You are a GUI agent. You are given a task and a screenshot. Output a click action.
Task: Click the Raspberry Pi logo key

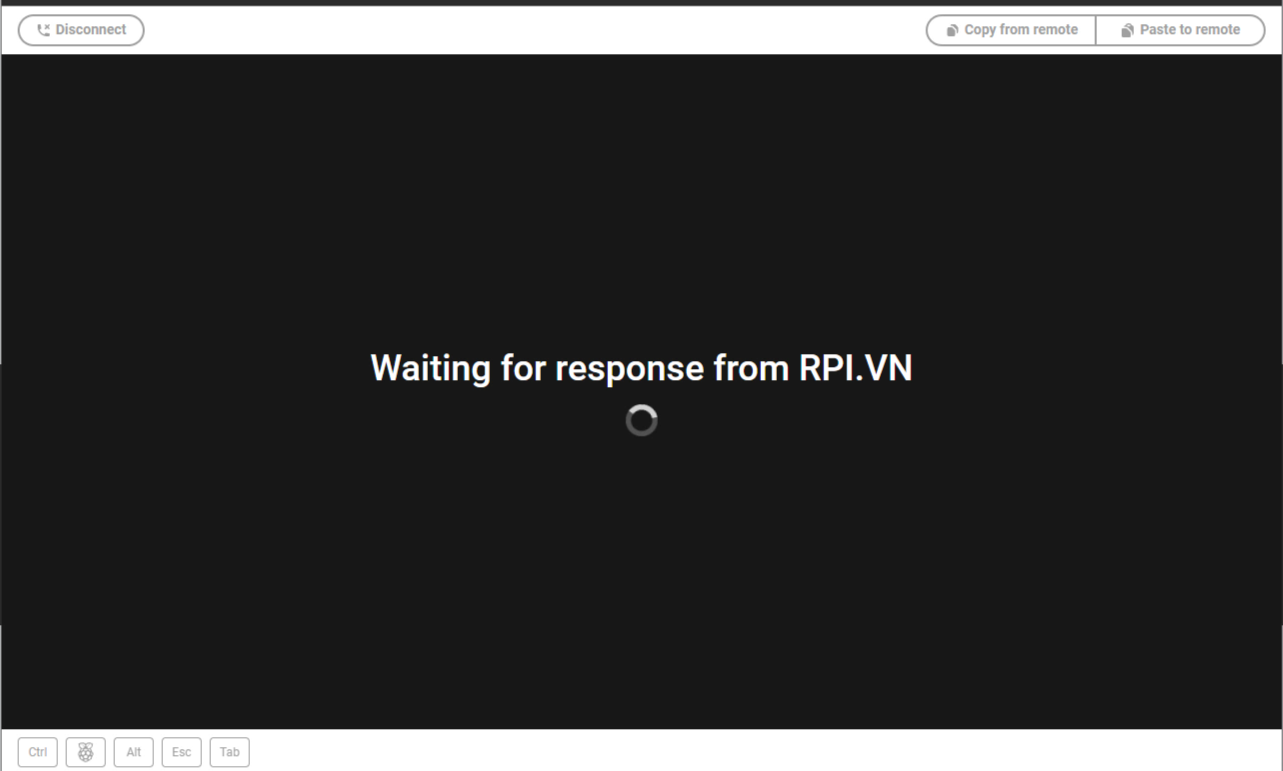(x=86, y=752)
